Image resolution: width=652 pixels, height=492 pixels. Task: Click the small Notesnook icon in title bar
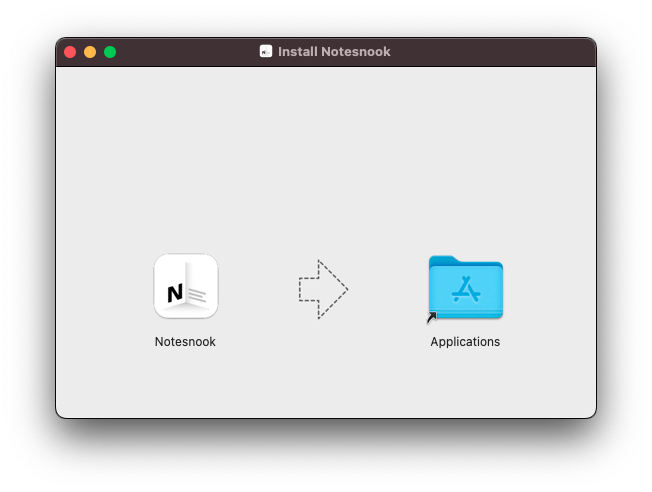266,51
